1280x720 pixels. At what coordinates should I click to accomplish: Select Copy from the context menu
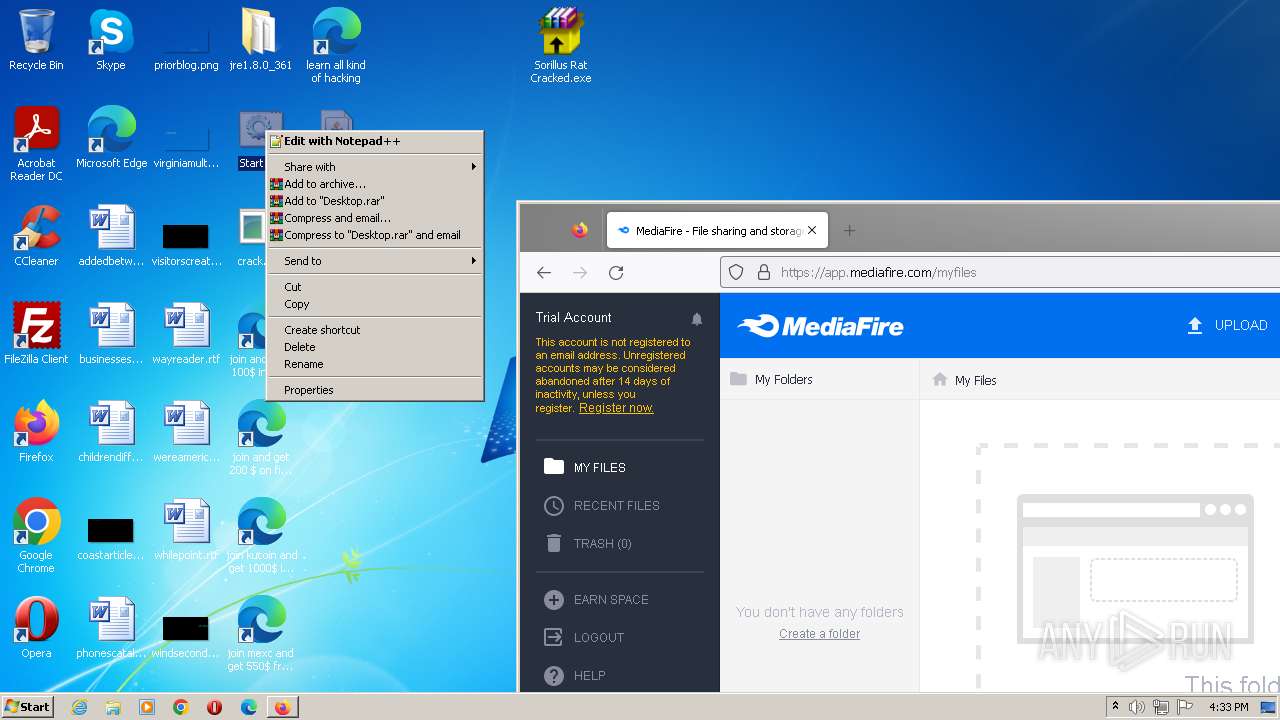375,304
